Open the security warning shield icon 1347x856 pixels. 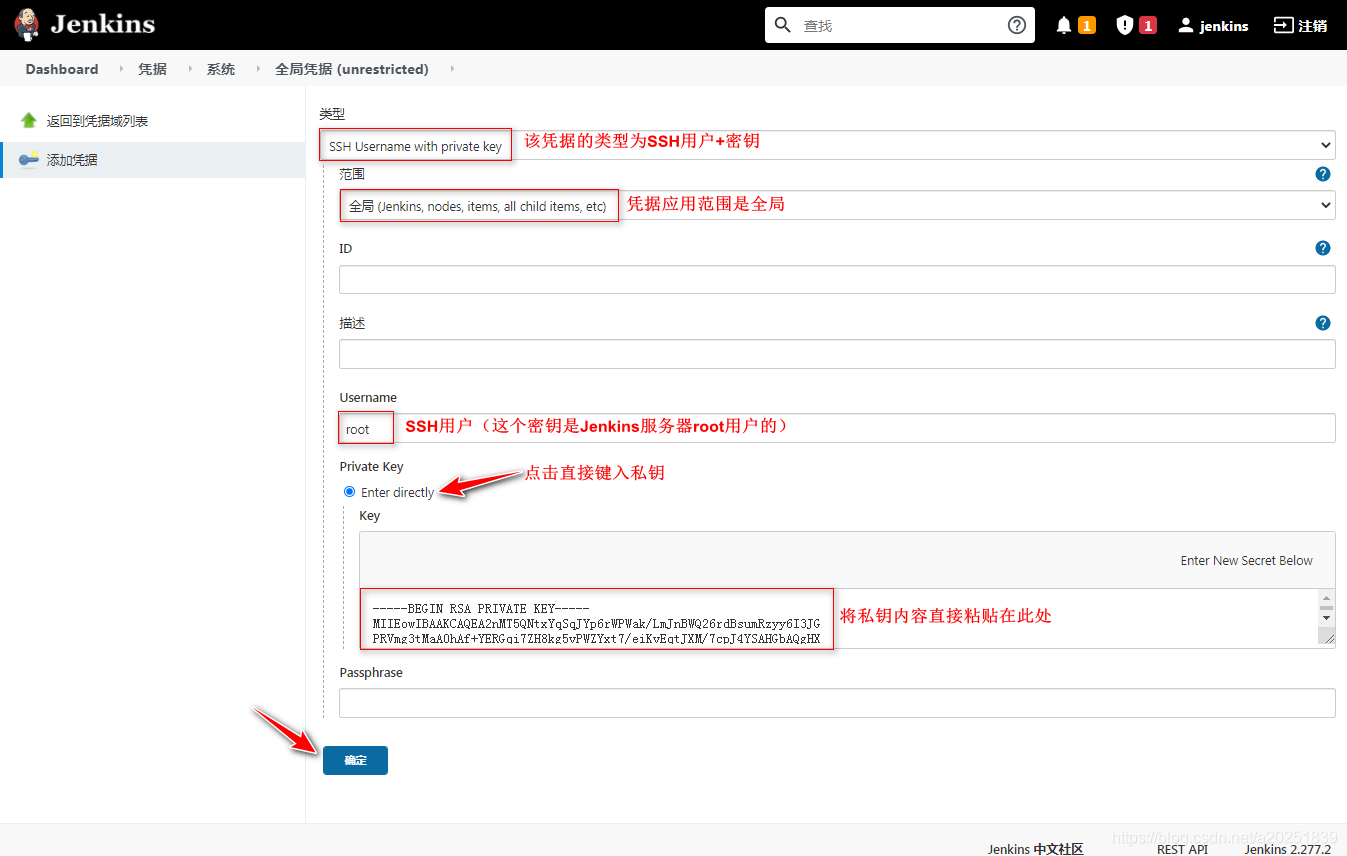click(x=1125, y=25)
